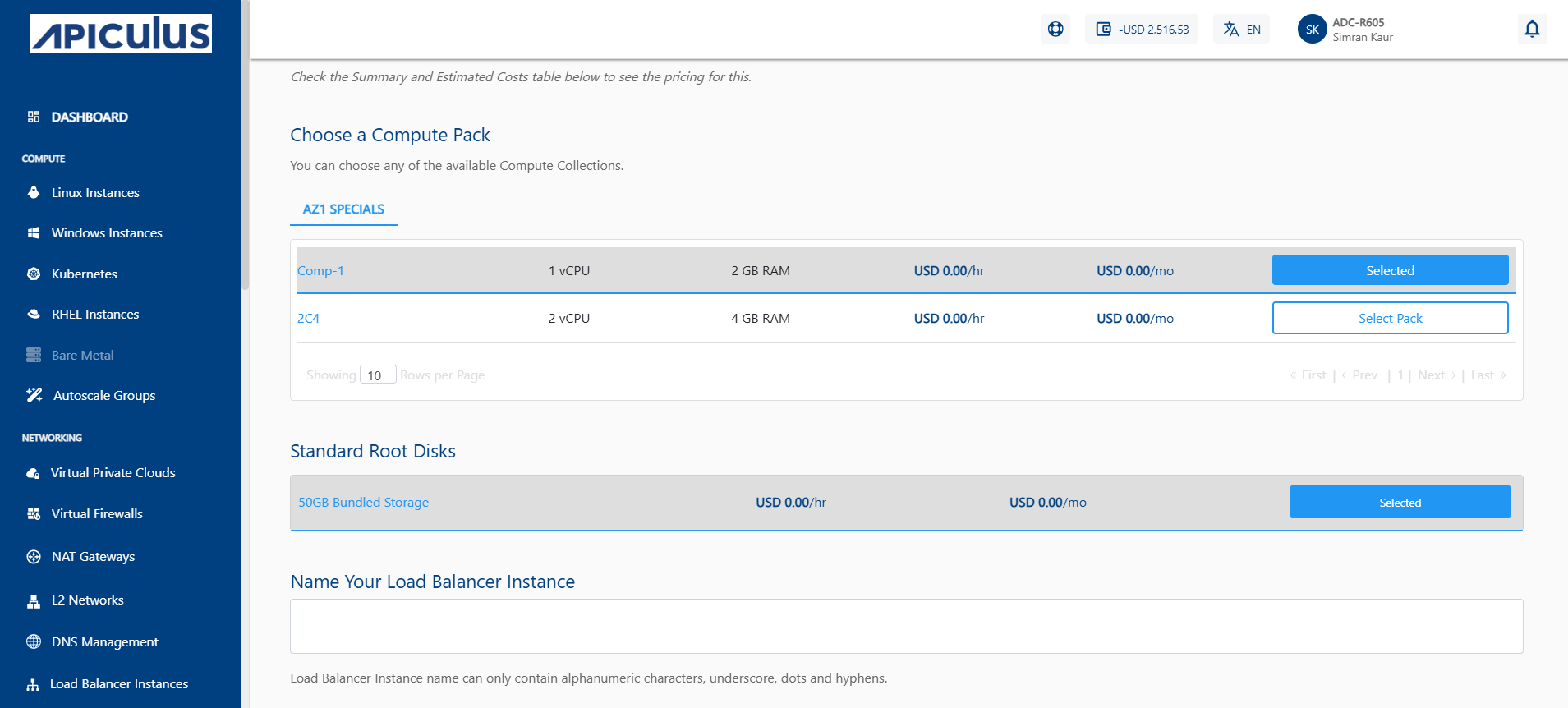1568x708 pixels.
Task: Open the help support lifebuoy icon
Action: point(1055,30)
